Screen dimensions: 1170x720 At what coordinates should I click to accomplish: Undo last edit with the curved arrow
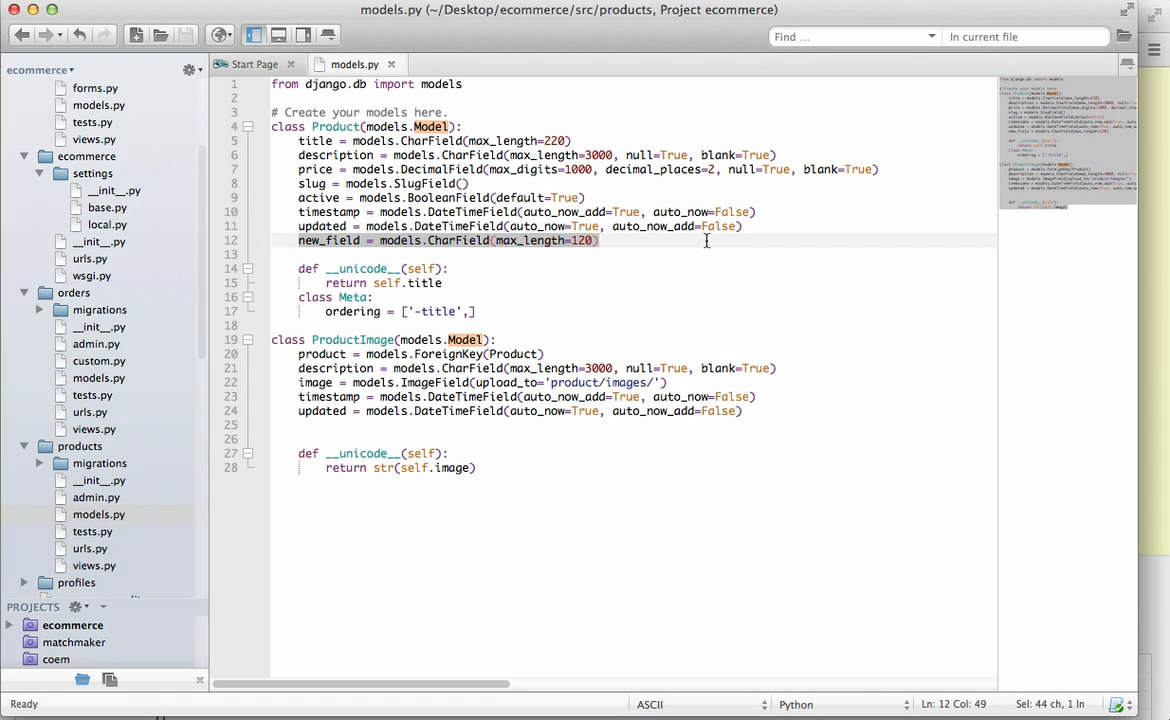click(x=80, y=35)
